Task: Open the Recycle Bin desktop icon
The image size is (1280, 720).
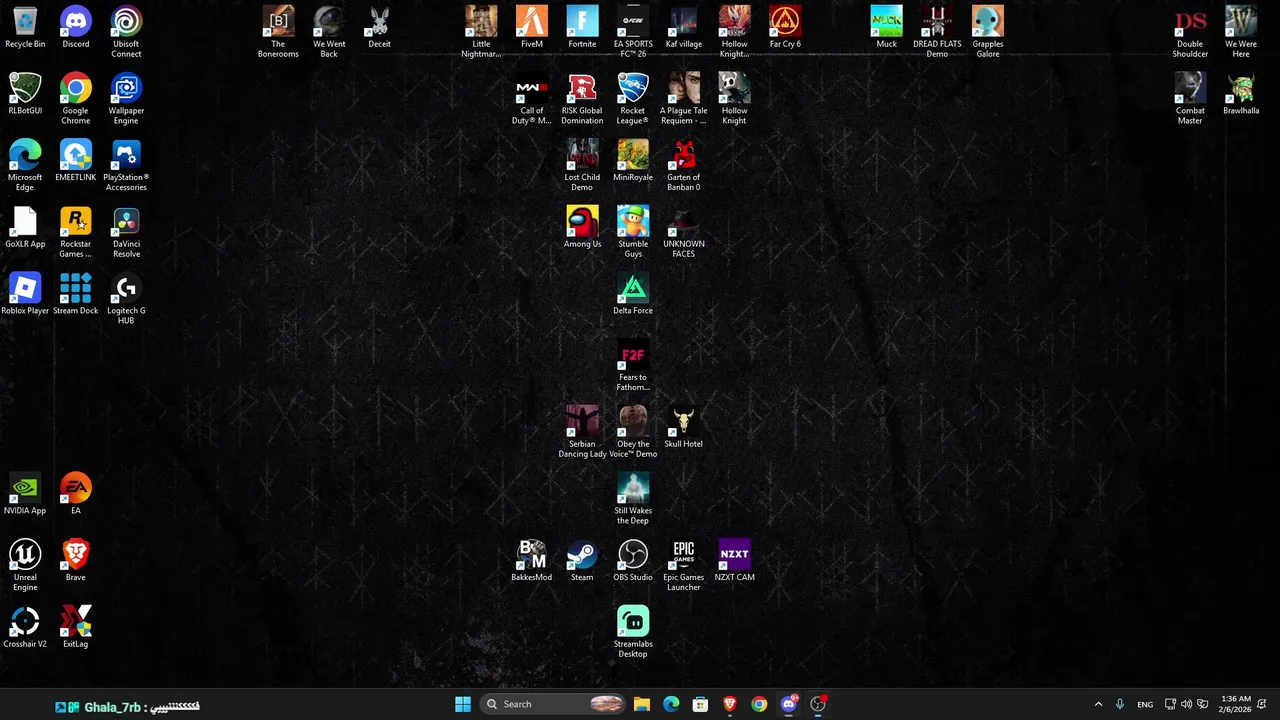Action: click(x=25, y=28)
